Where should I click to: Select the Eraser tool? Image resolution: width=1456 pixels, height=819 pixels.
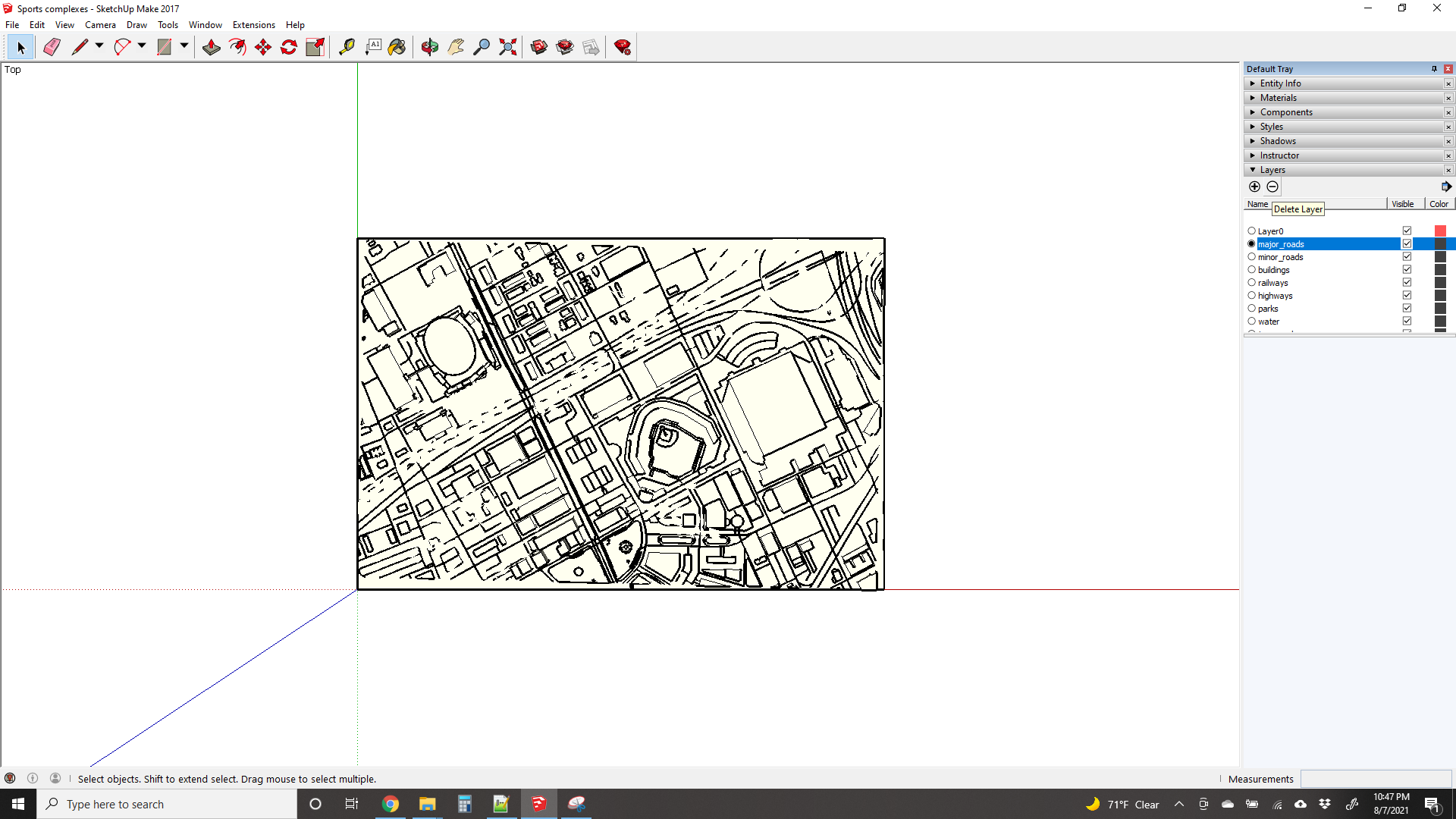(52, 47)
